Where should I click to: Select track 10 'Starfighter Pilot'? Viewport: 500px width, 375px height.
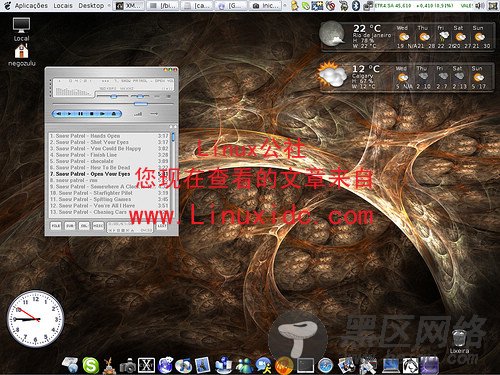(109, 193)
